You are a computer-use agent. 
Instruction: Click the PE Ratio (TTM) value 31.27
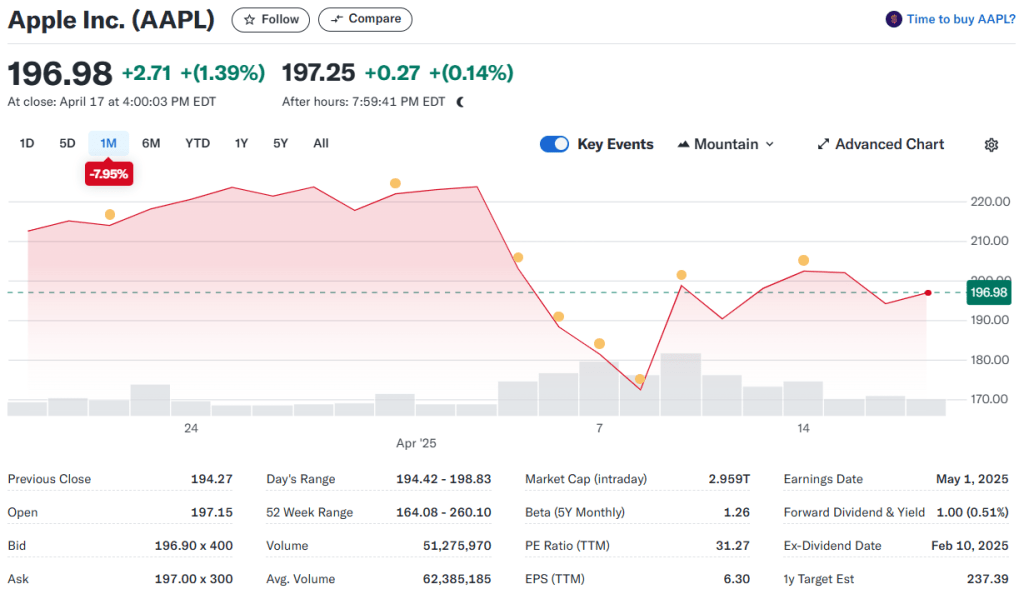coord(733,546)
